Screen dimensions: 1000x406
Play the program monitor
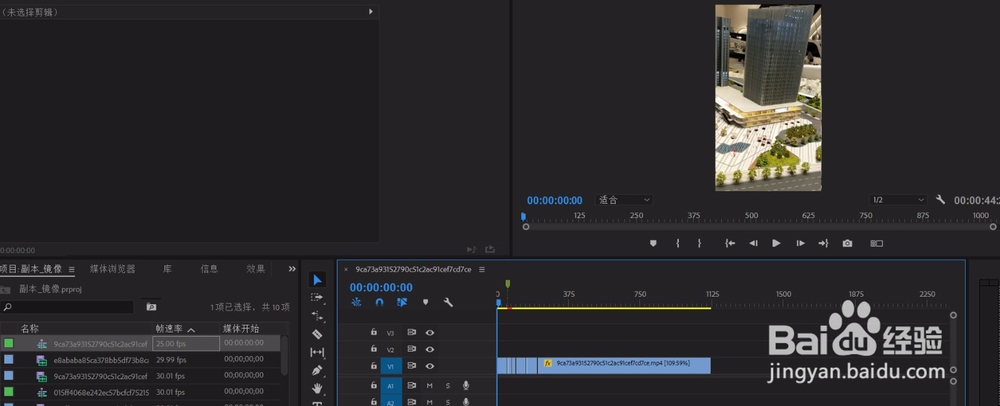tap(776, 243)
